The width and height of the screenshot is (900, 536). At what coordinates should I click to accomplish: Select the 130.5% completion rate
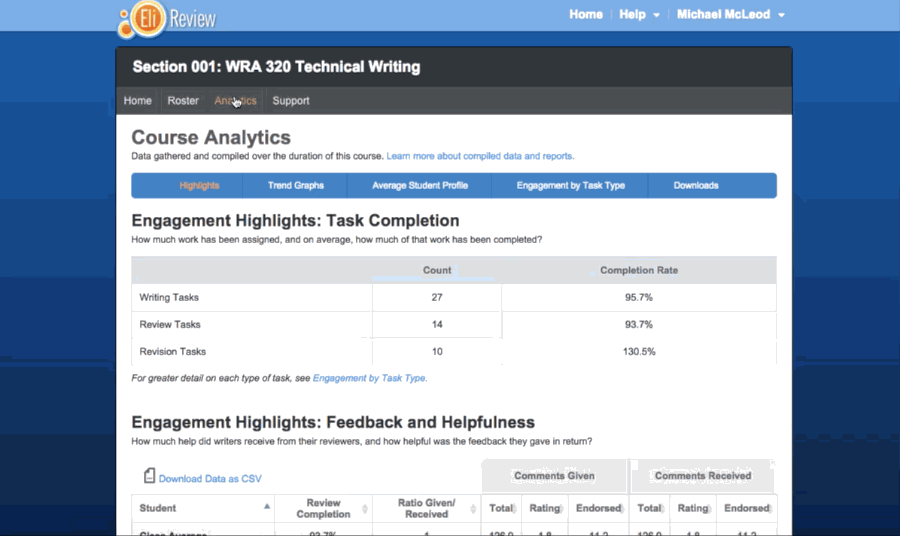pyautogui.click(x=639, y=351)
